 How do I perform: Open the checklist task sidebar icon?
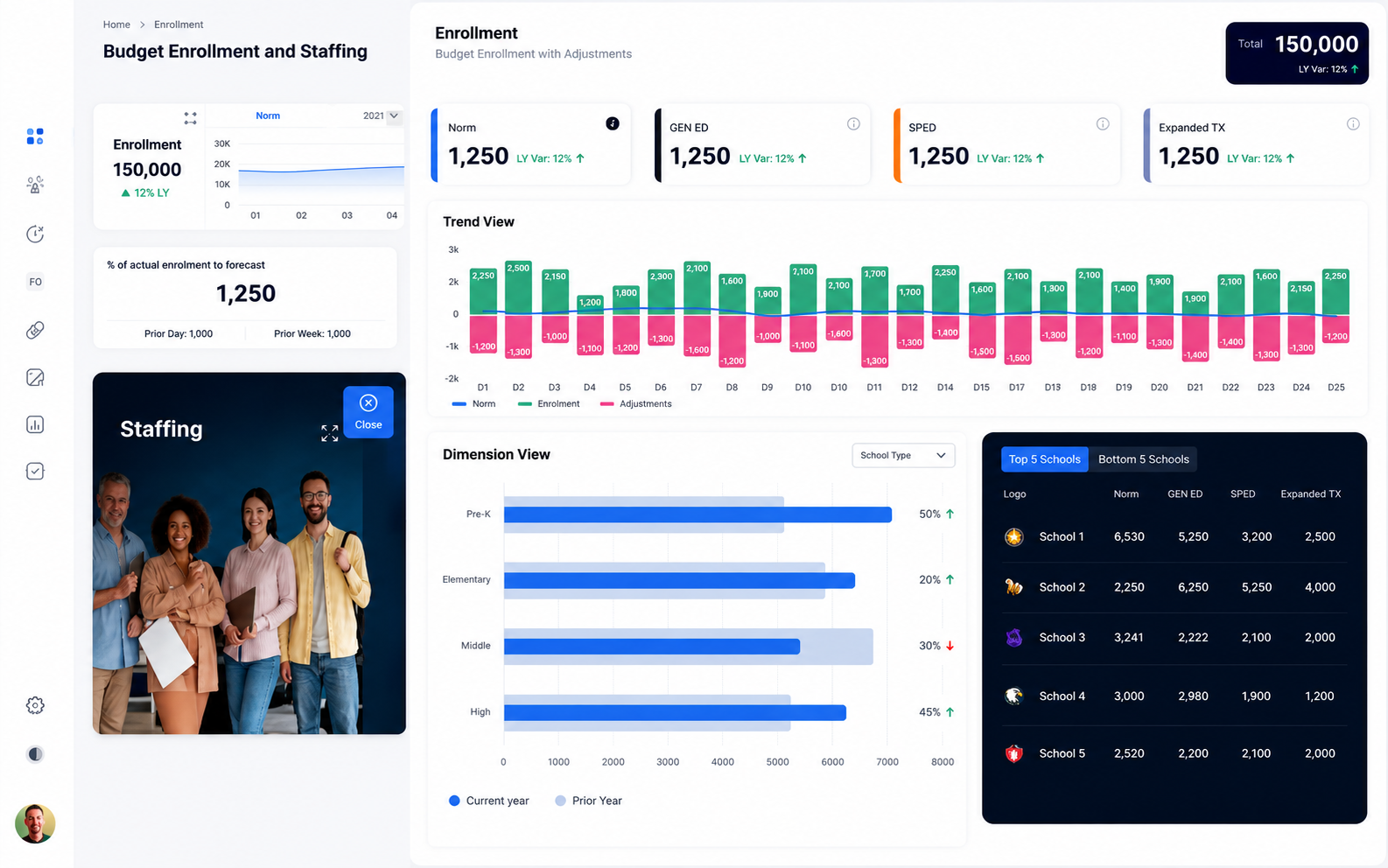tap(35, 472)
